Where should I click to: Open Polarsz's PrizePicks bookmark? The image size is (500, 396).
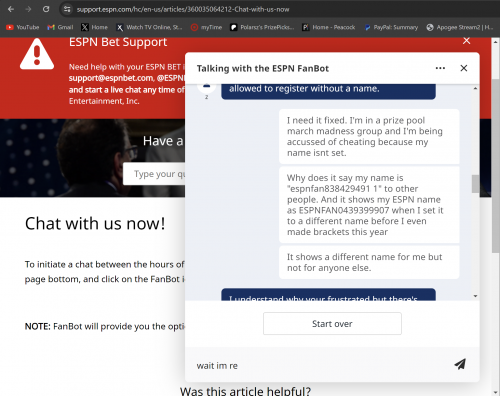tap(262, 27)
